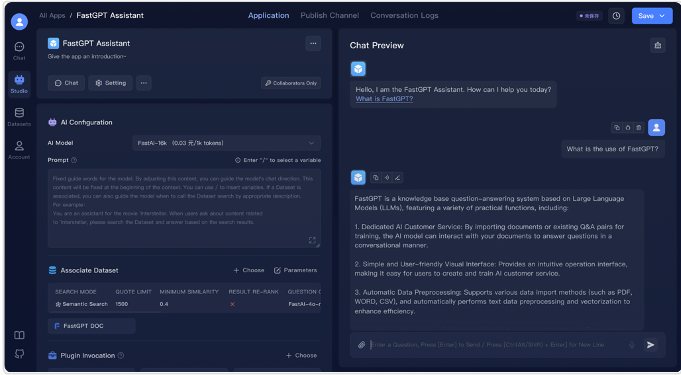
Task: Open Datasets in the left sidebar
Action: (x=19, y=117)
